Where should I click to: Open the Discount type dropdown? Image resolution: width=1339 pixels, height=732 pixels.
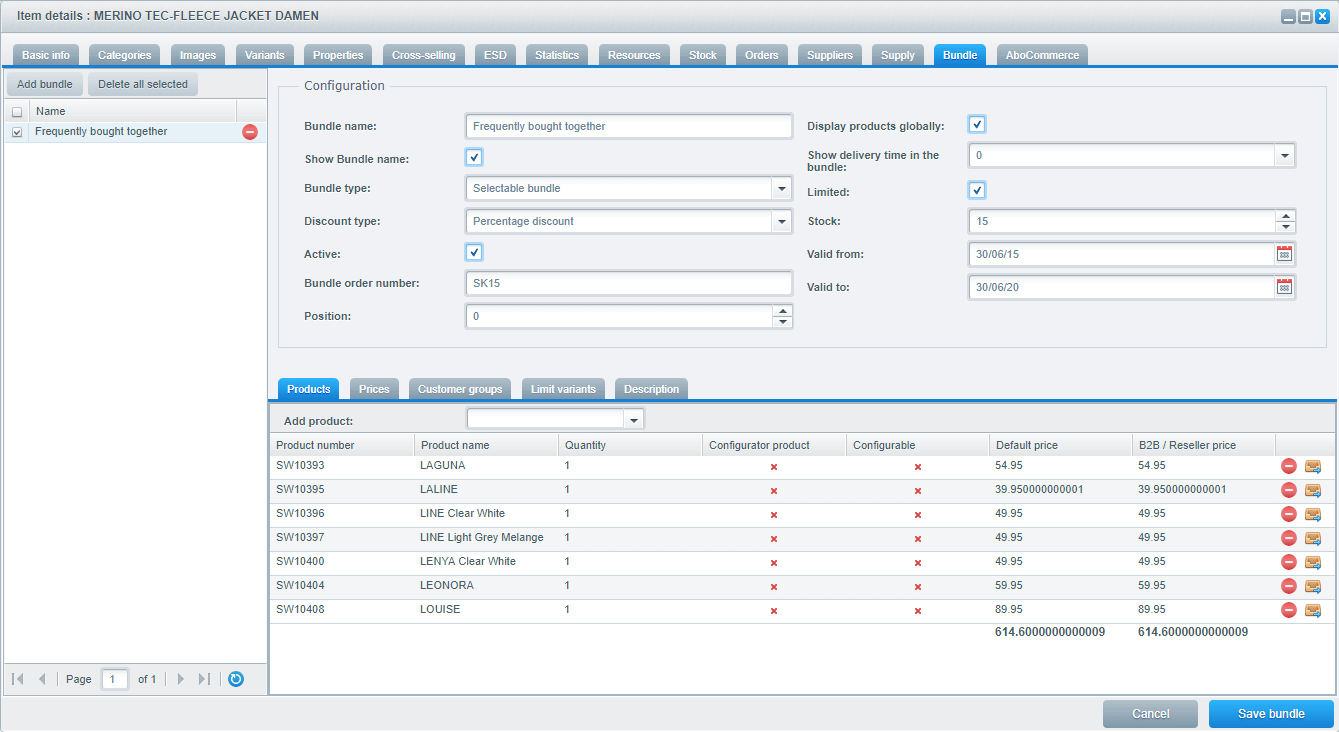coord(781,222)
